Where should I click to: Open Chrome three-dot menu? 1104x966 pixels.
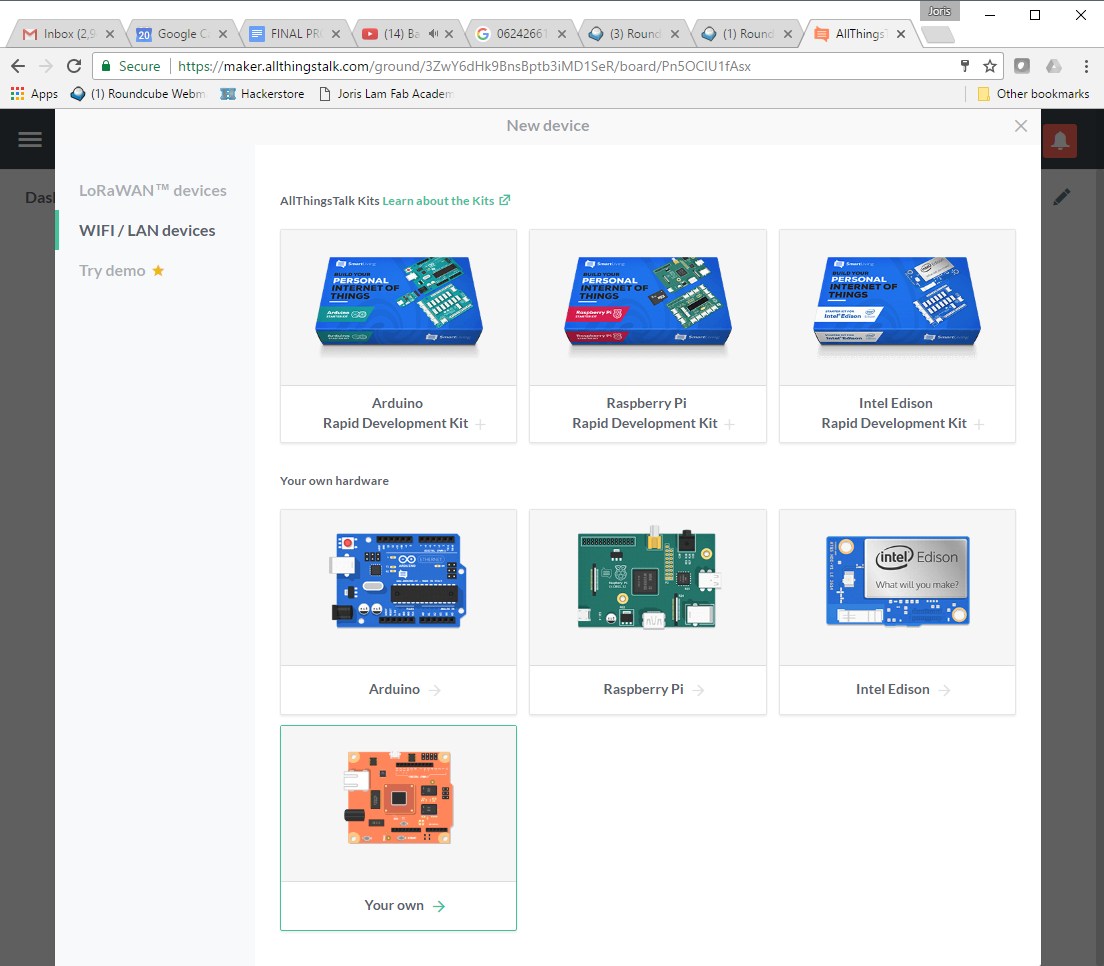tap(1086, 66)
